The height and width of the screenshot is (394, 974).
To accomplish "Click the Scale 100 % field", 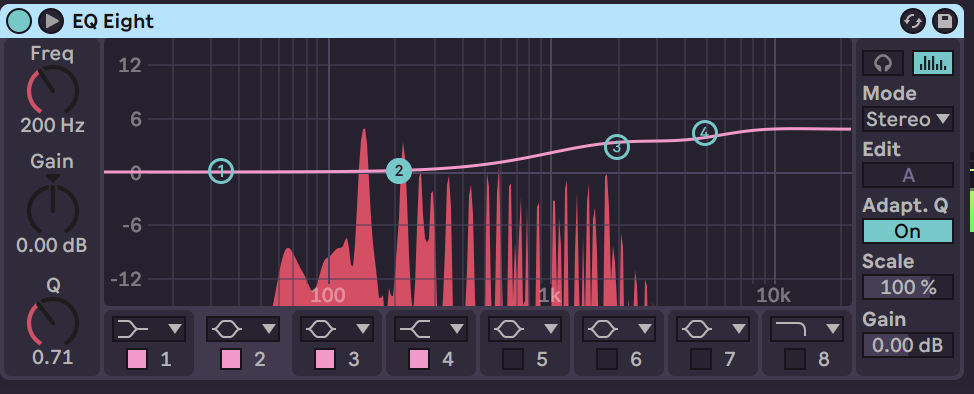I will 908,287.
